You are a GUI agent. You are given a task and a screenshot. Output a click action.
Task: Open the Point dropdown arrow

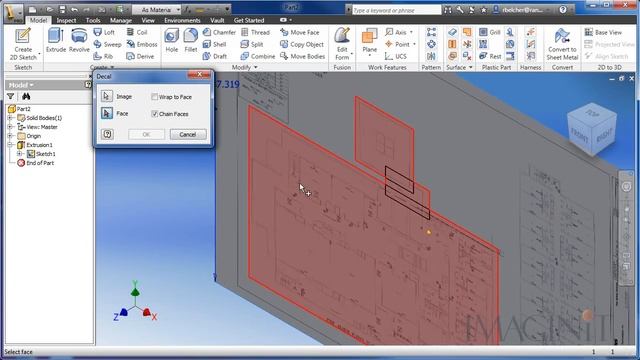(414, 44)
